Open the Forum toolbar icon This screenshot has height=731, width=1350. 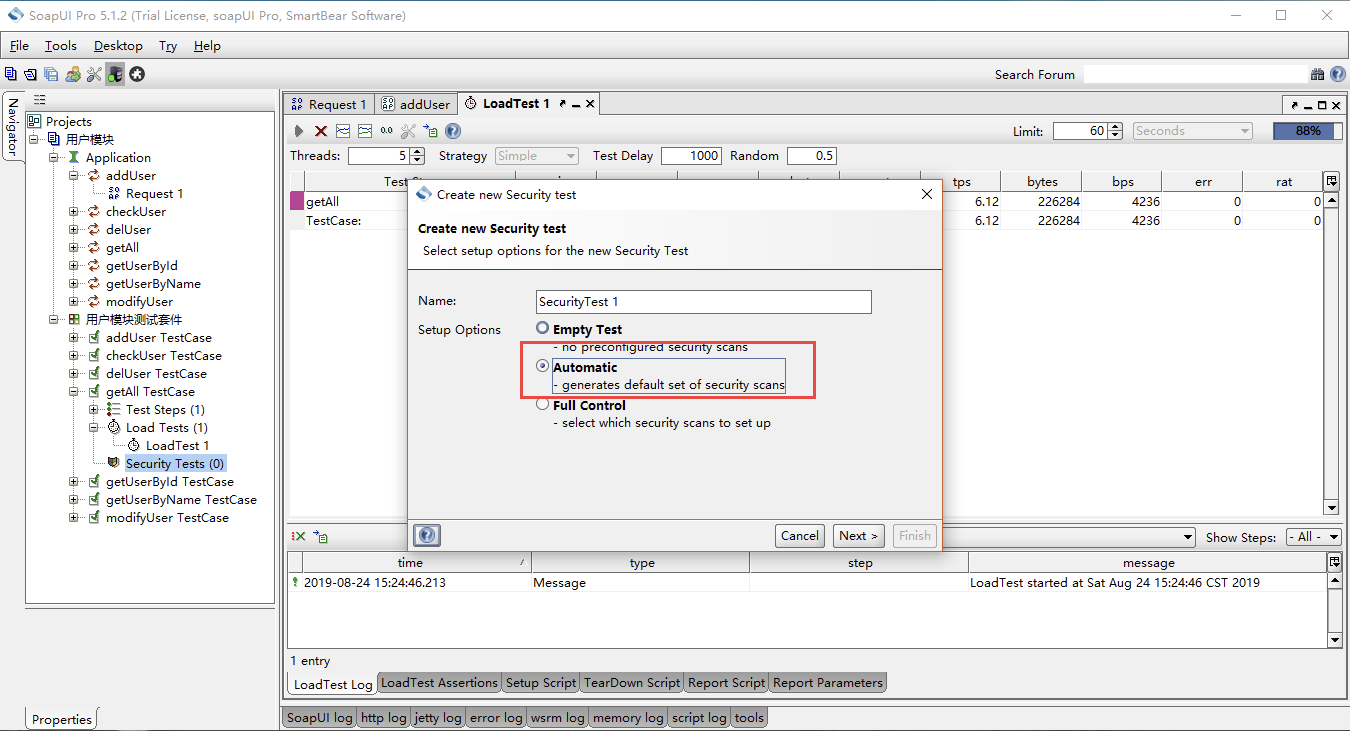click(x=73, y=74)
